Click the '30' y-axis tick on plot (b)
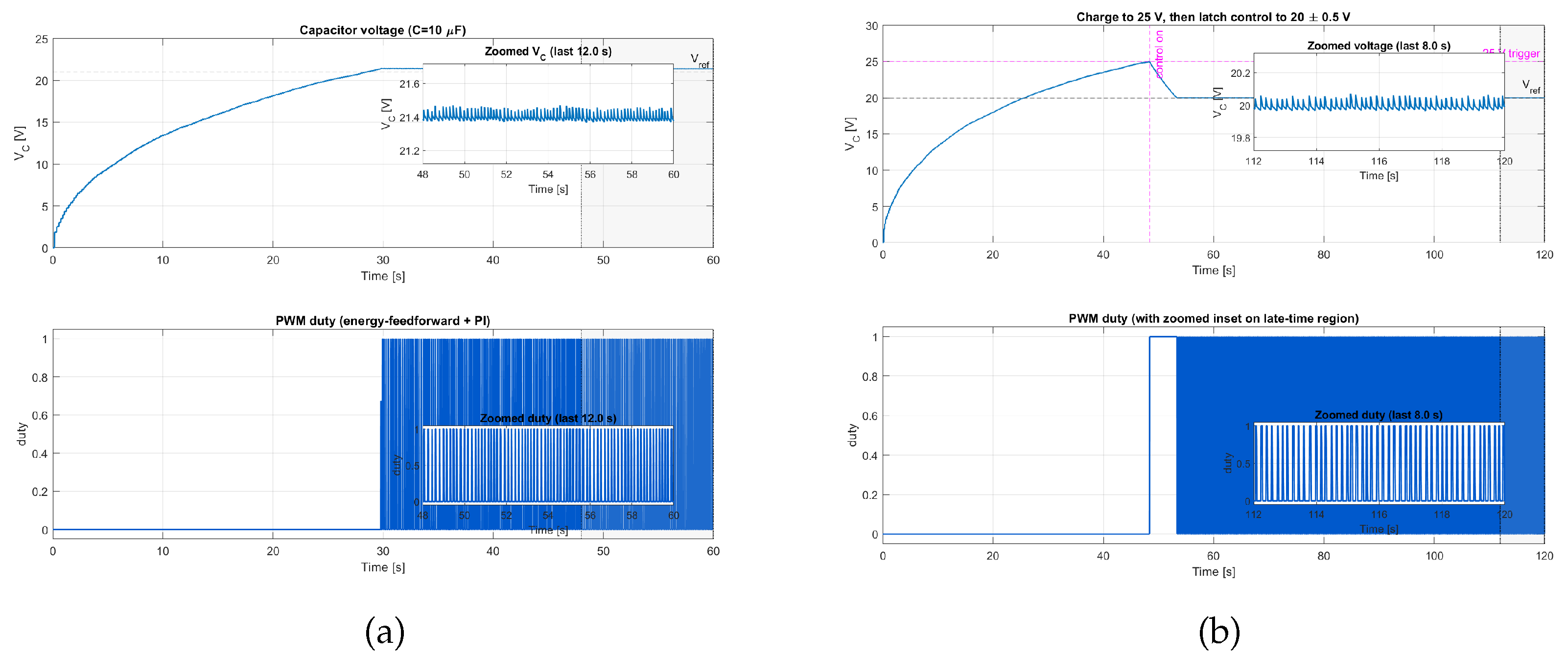The width and height of the screenshot is (1568, 659). tap(872, 26)
